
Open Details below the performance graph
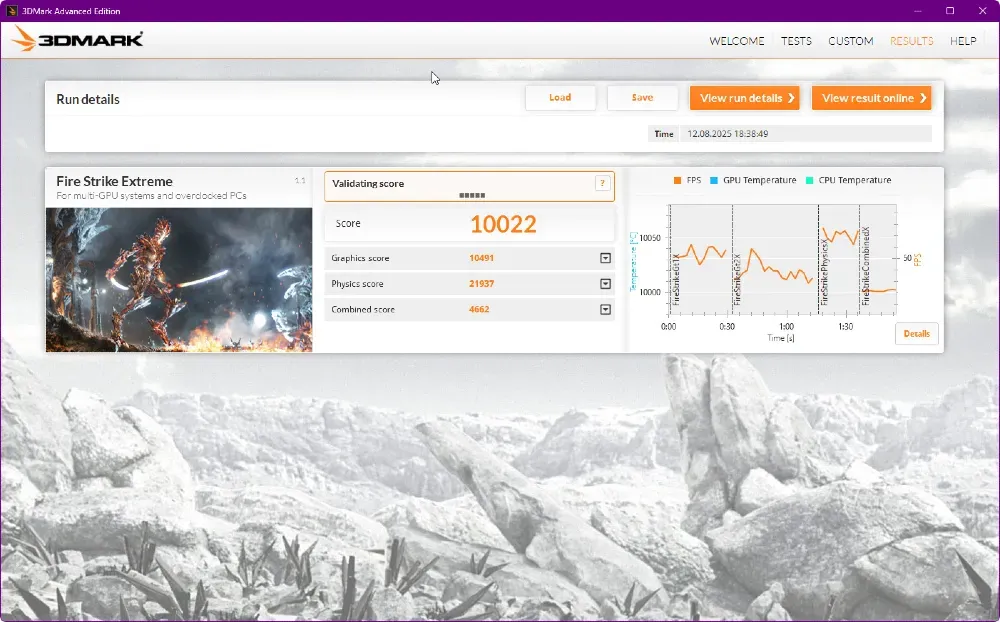(x=917, y=333)
